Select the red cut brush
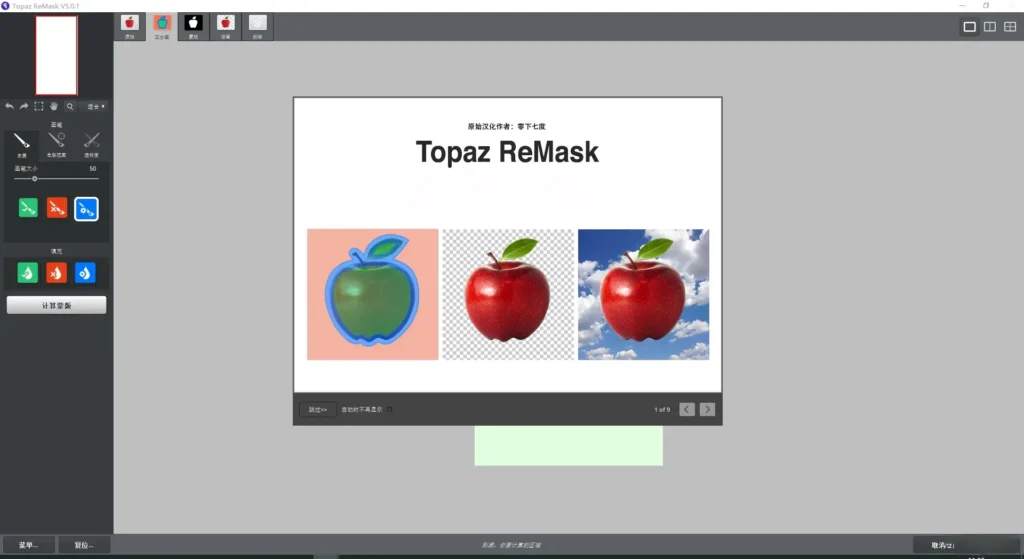Image resolution: width=1024 pixels, height=559 pixels. pyautogui.click(x=57, y=208)
